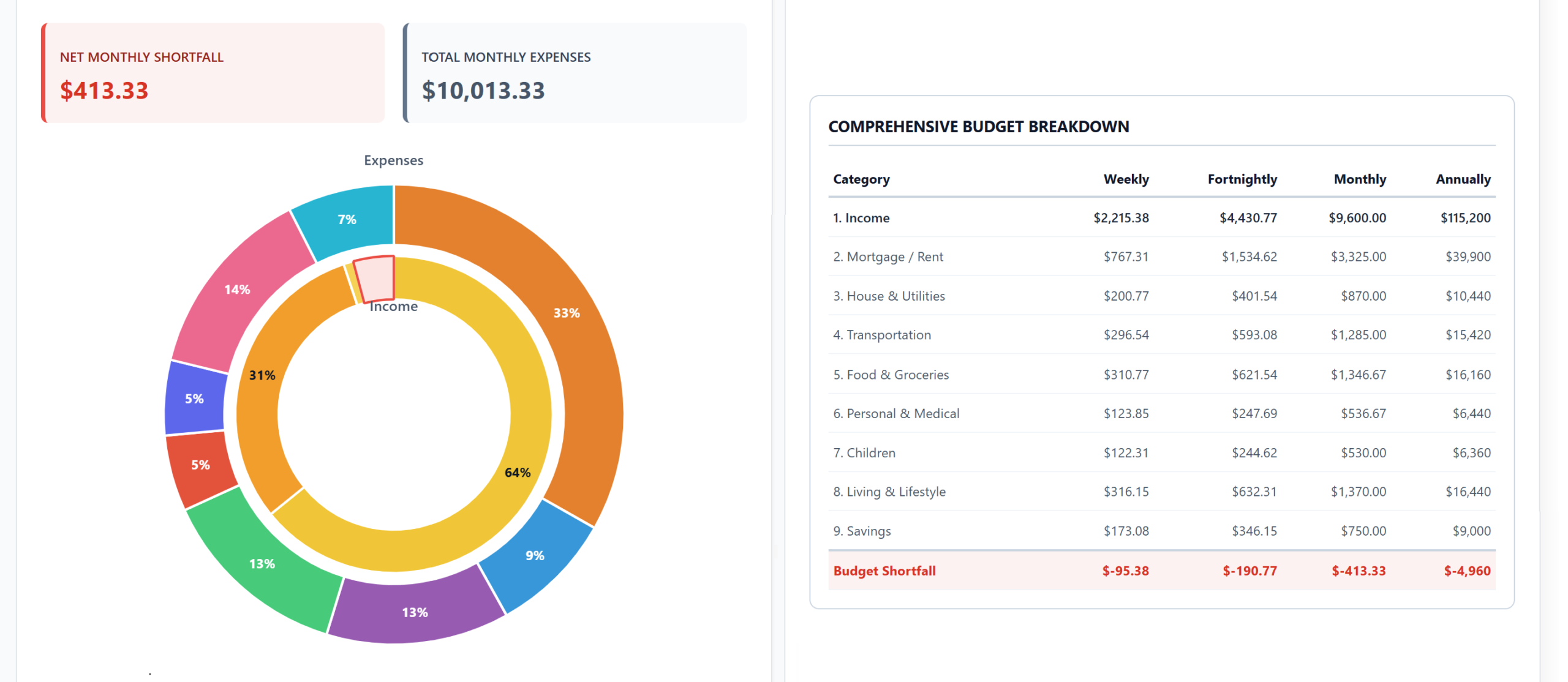
Task: Select the 3. House & Utilities row label
Action: point(889,296)
